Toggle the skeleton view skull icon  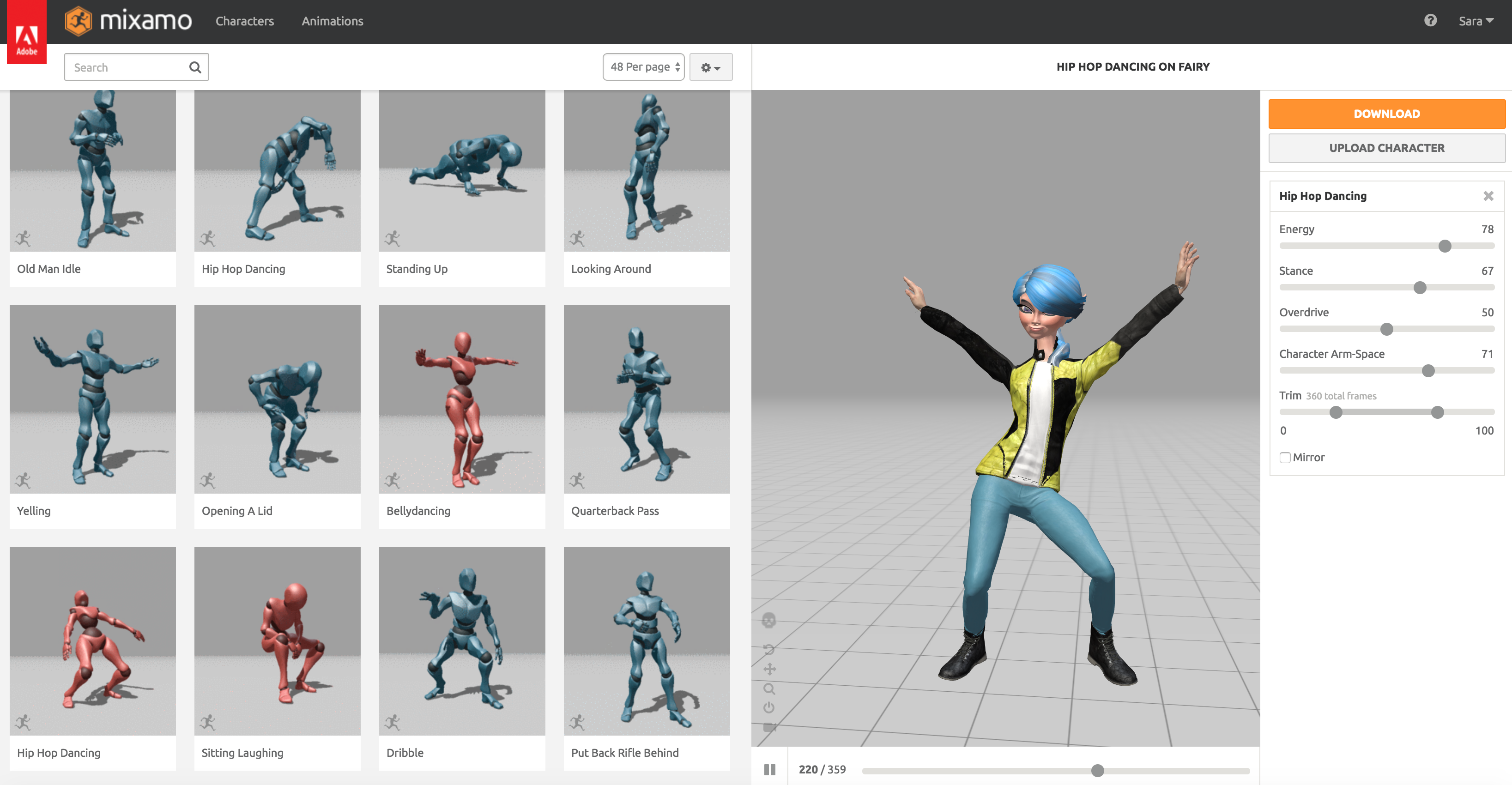point(769,620)
